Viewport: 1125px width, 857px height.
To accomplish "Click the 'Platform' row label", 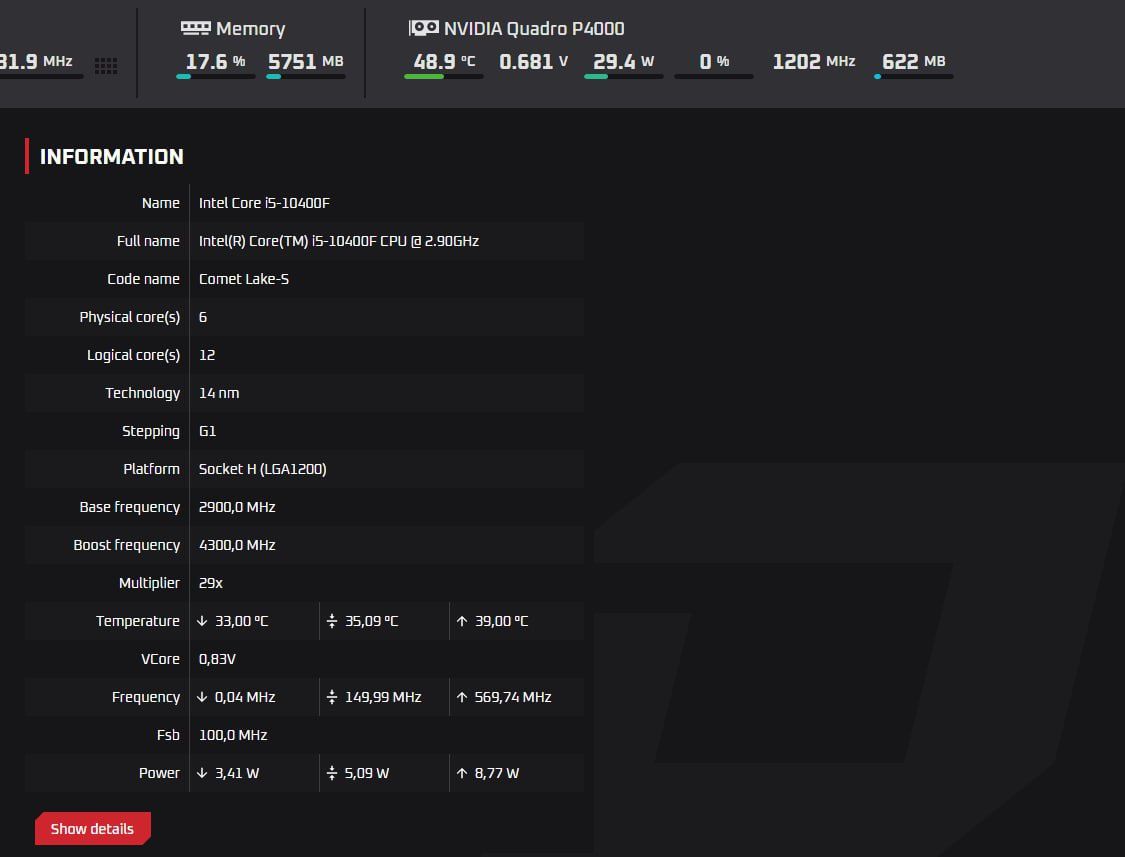I will tap(151, 469).
